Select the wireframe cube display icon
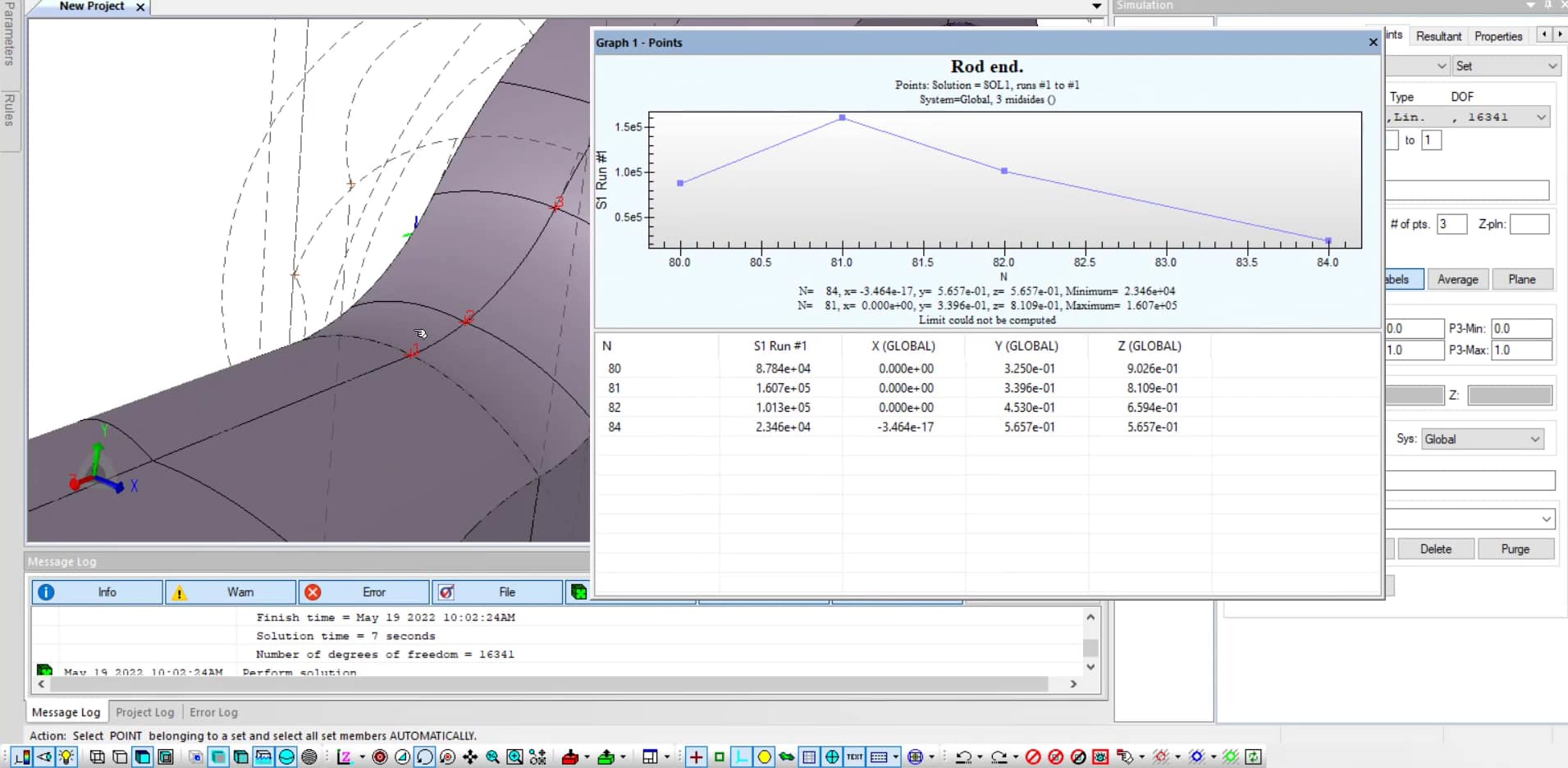The width and height of the screenshot is (1568, 768). click(97, 757)
